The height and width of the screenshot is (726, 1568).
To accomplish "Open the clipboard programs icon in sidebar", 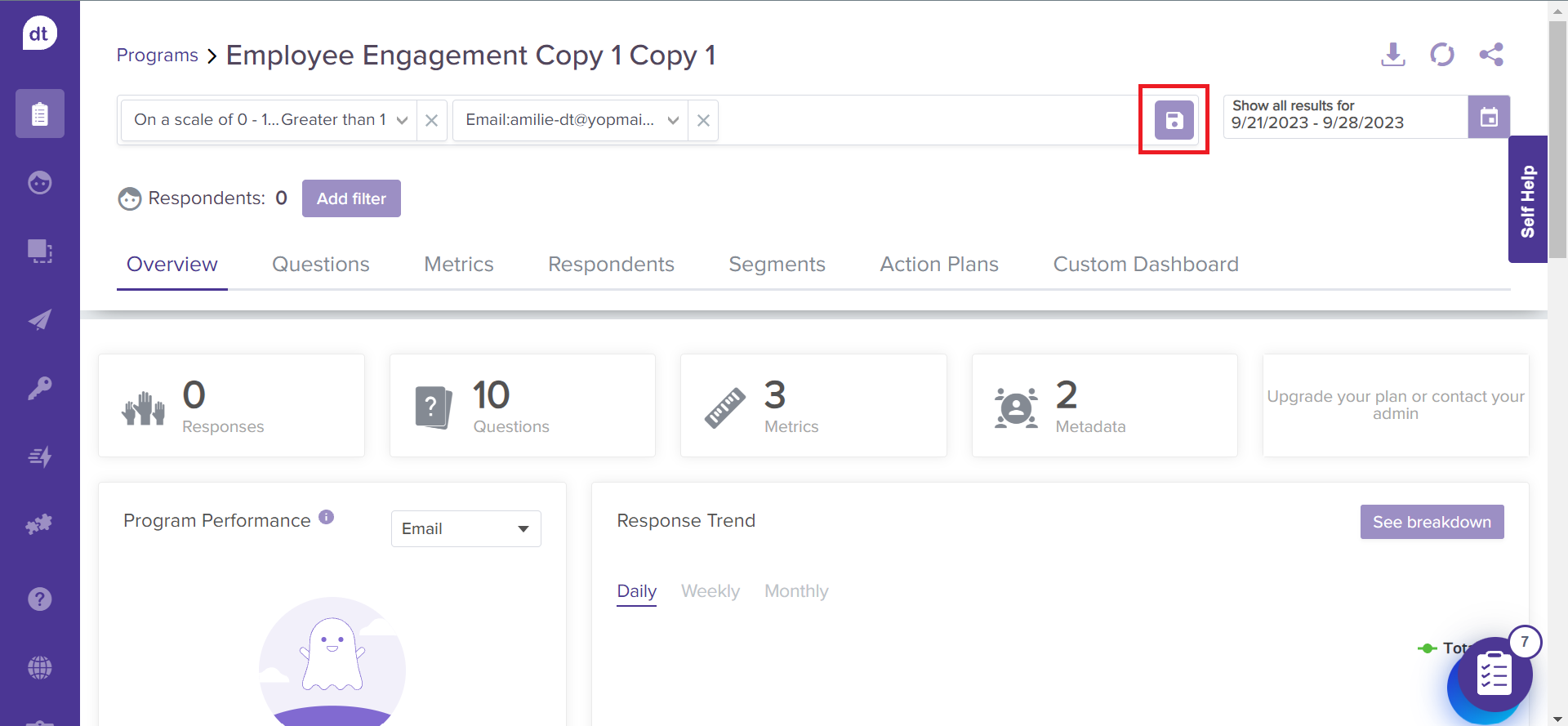I will coord(39,114).
